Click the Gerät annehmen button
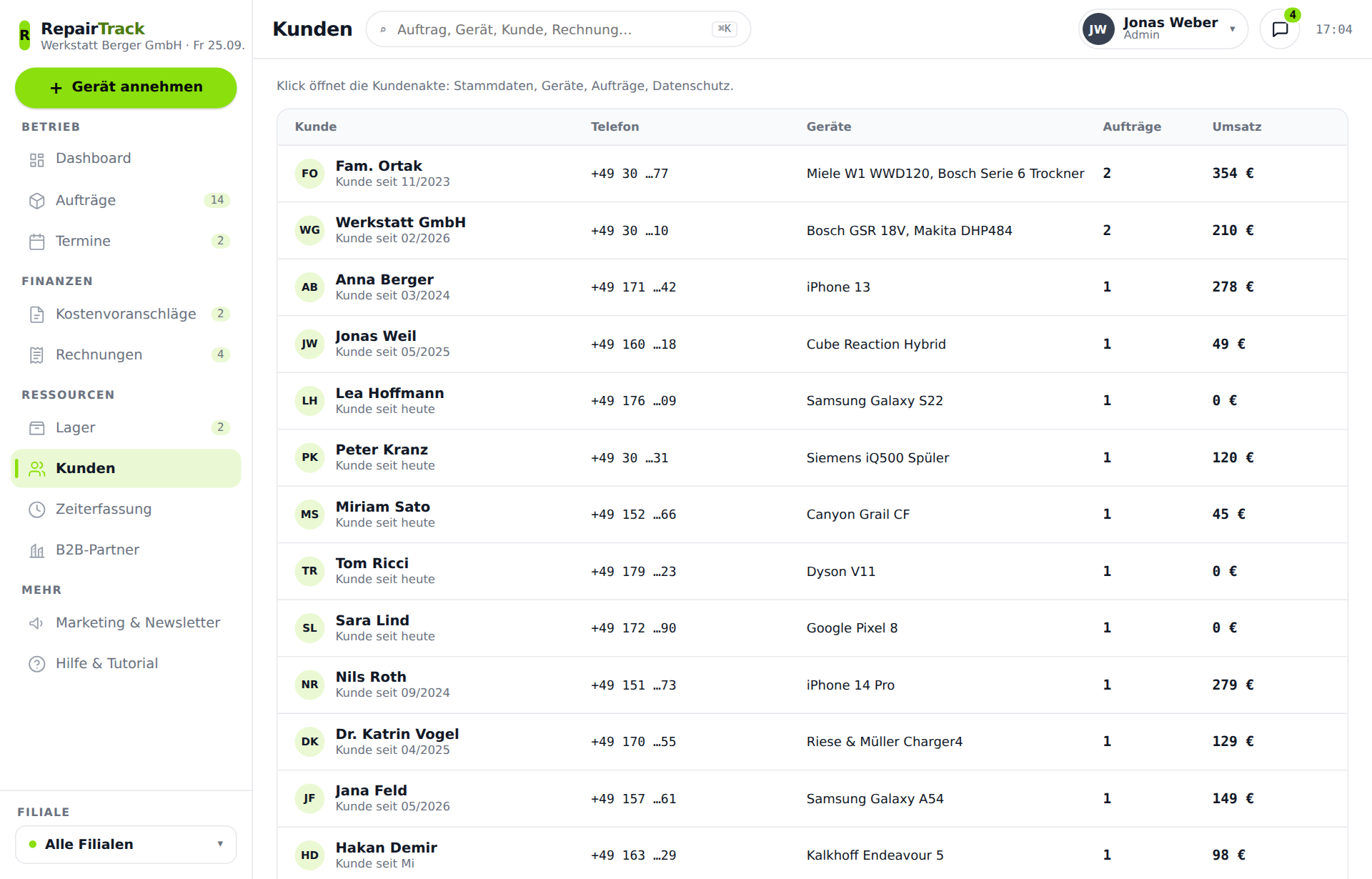The height and width of the screenshot is (879, 1372). point(126,87)
